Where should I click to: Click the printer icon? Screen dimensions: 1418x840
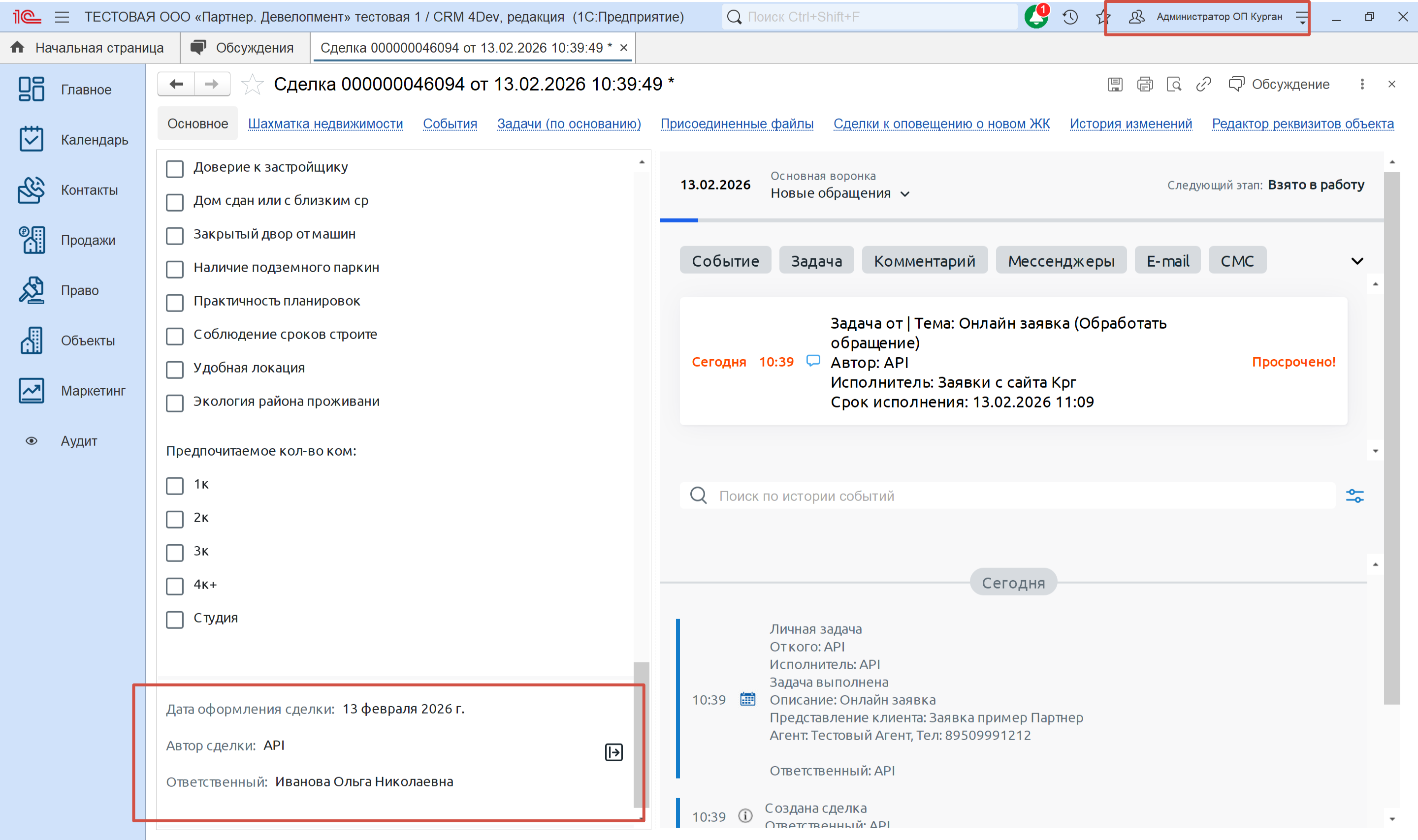[x=1144, y=84]
